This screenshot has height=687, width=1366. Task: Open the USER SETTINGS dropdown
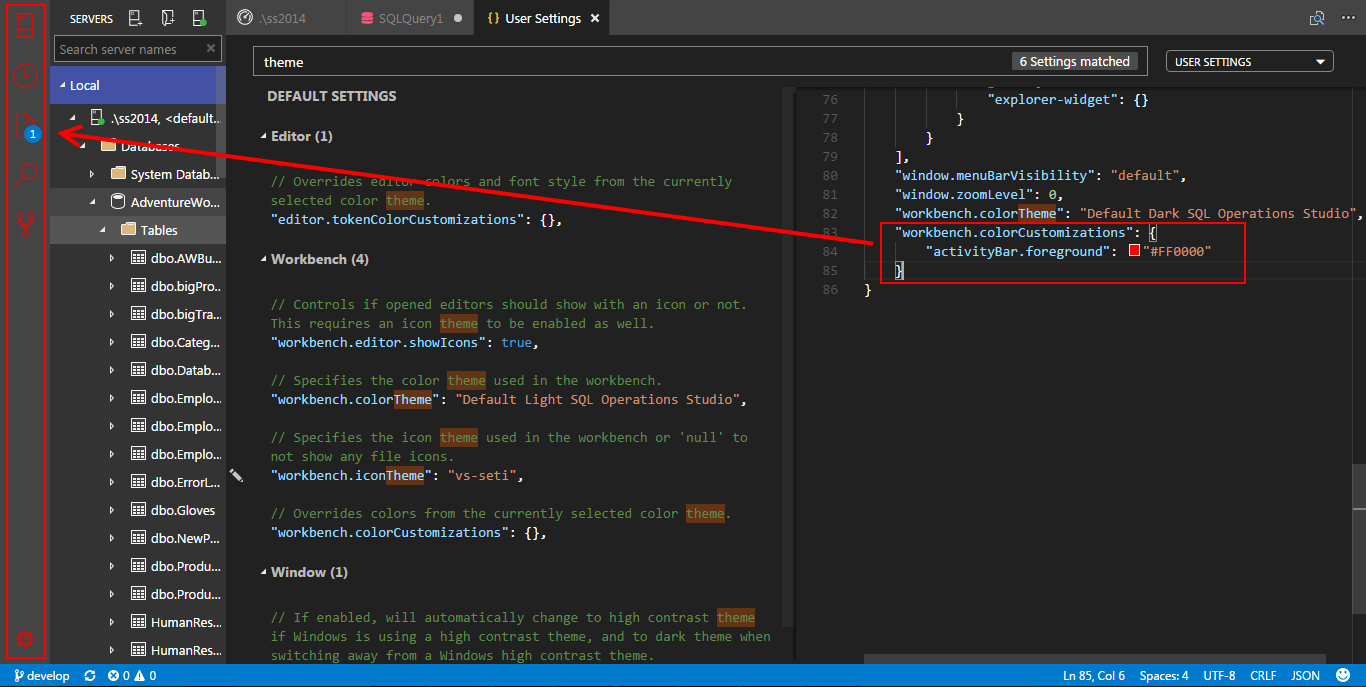(1249, 61)
